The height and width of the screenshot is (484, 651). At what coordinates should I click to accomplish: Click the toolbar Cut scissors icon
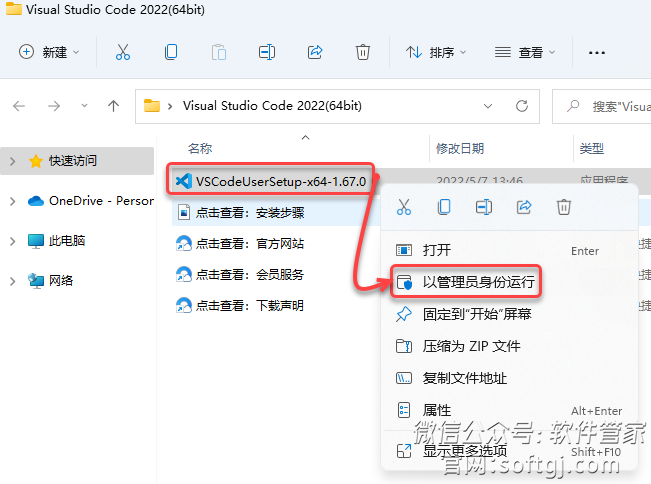[122, 52]
